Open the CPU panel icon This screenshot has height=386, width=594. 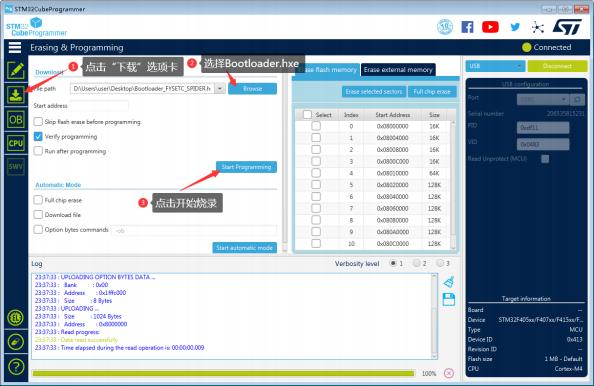pyautogui.click(x=16, y=143)
